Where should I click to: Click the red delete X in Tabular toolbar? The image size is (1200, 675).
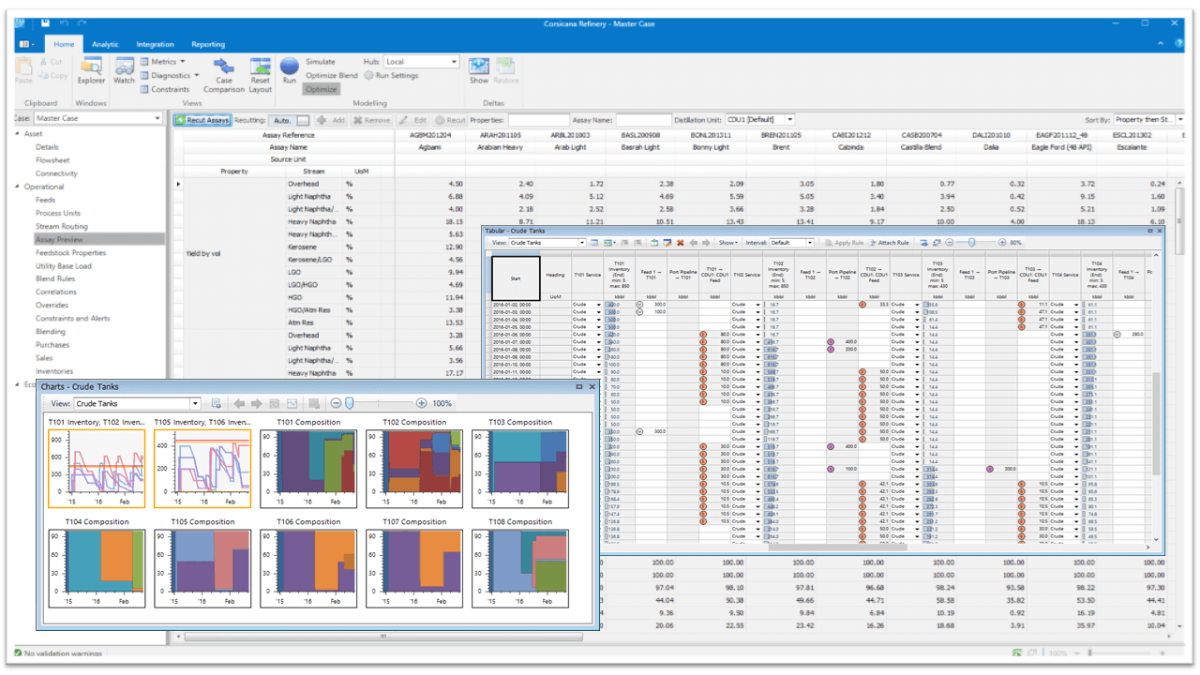681,243
